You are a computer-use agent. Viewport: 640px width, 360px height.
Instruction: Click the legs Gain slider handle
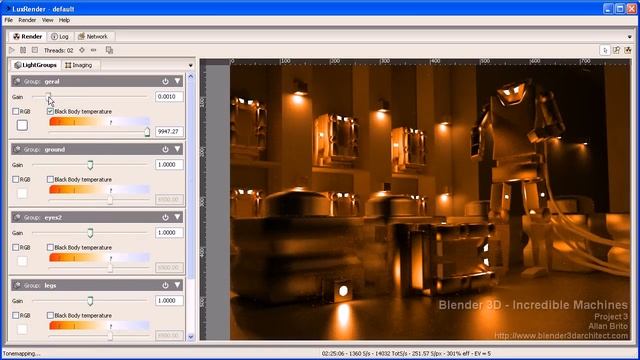pos(90,301)
